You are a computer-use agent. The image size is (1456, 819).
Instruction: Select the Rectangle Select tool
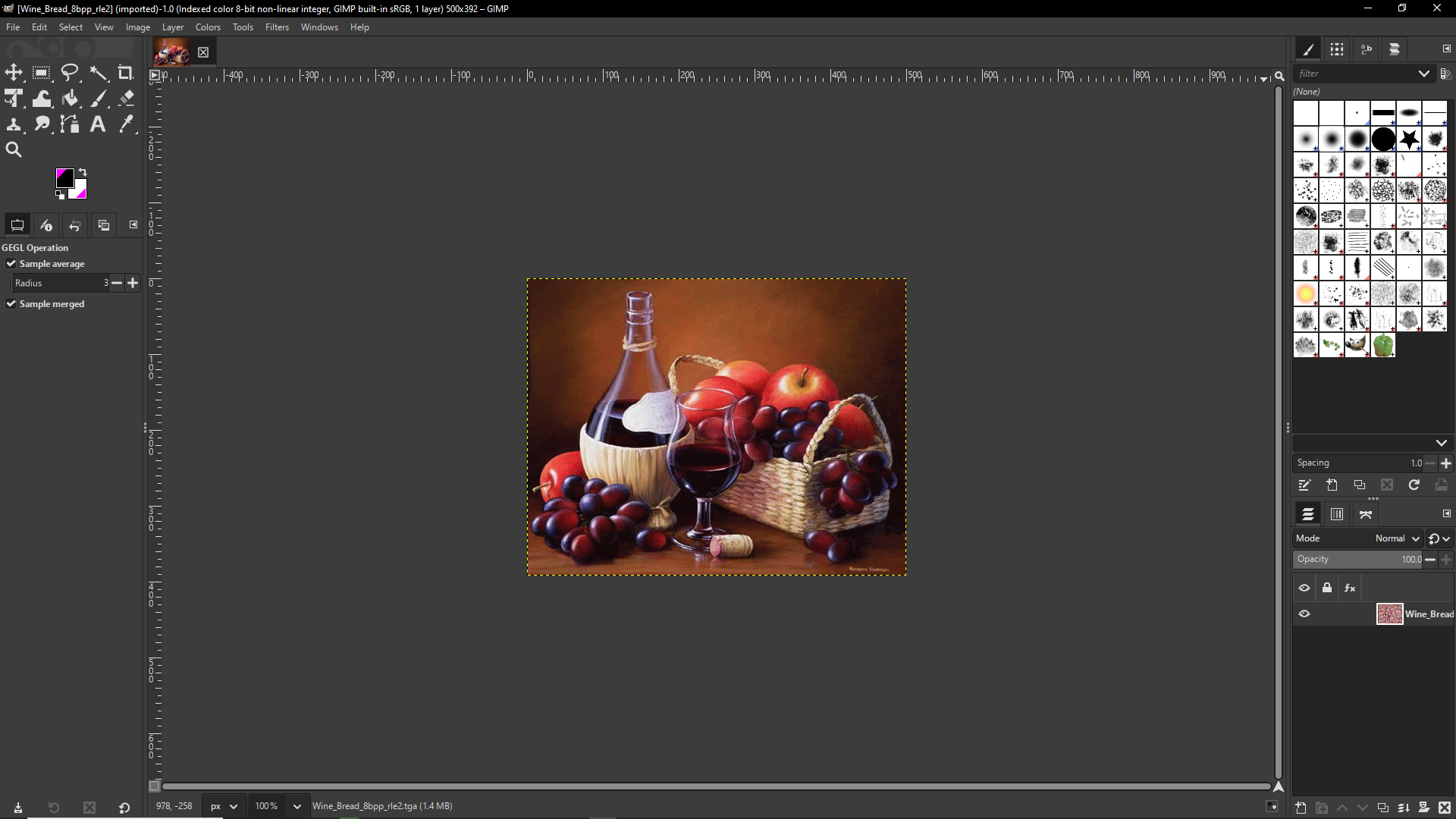tap(42, 73)
